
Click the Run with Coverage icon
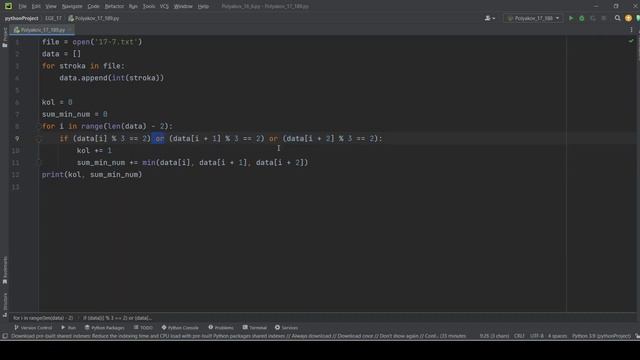click(593, 18)
